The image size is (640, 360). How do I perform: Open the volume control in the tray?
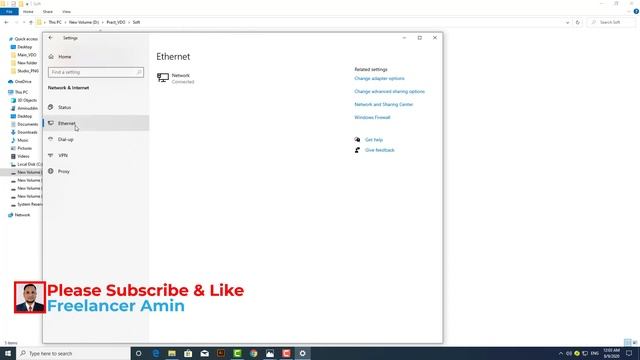(569, 353)
